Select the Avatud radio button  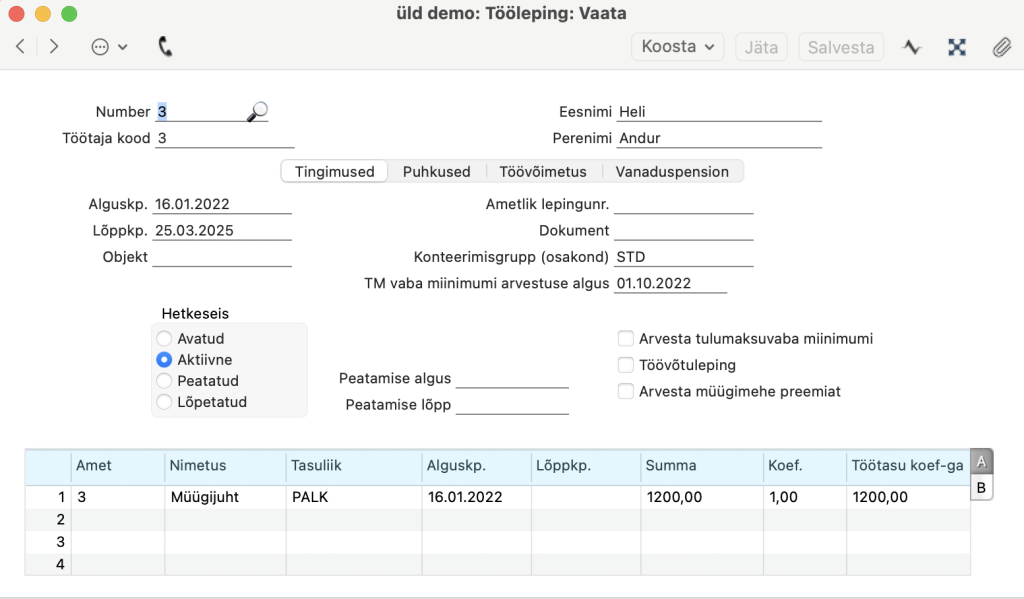click(x=164, y=338)
